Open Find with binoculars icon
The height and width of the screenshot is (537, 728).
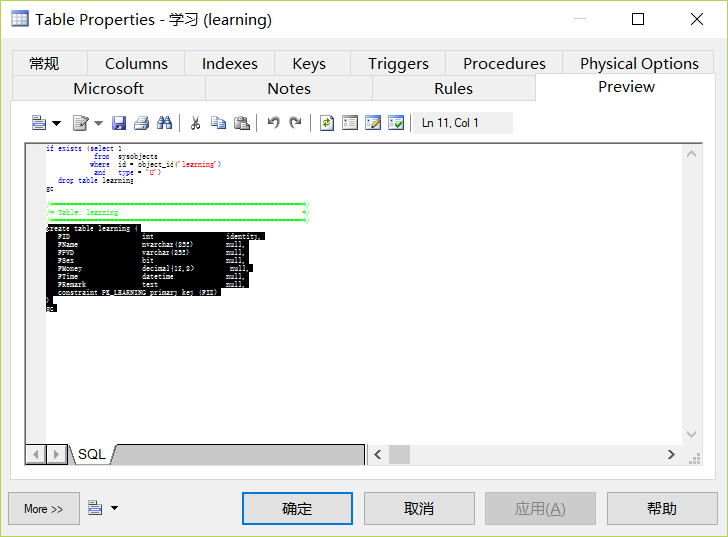(x=164, y=123)
